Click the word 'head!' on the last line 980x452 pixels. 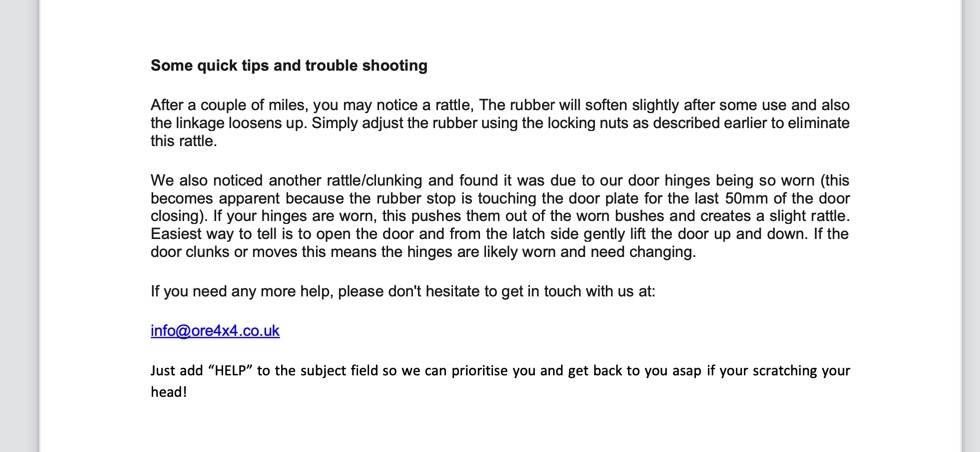(x=169, y=392)
